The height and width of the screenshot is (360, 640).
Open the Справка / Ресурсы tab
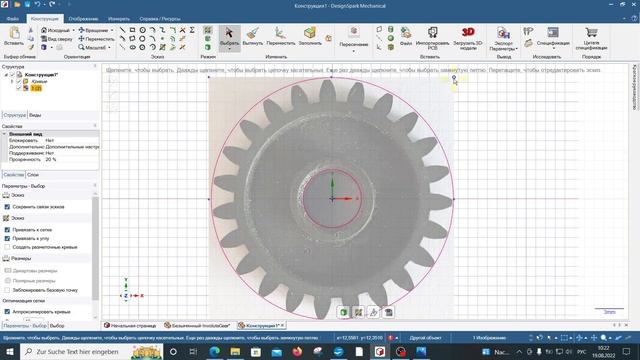pyautogui.click(x=160, y=19)
